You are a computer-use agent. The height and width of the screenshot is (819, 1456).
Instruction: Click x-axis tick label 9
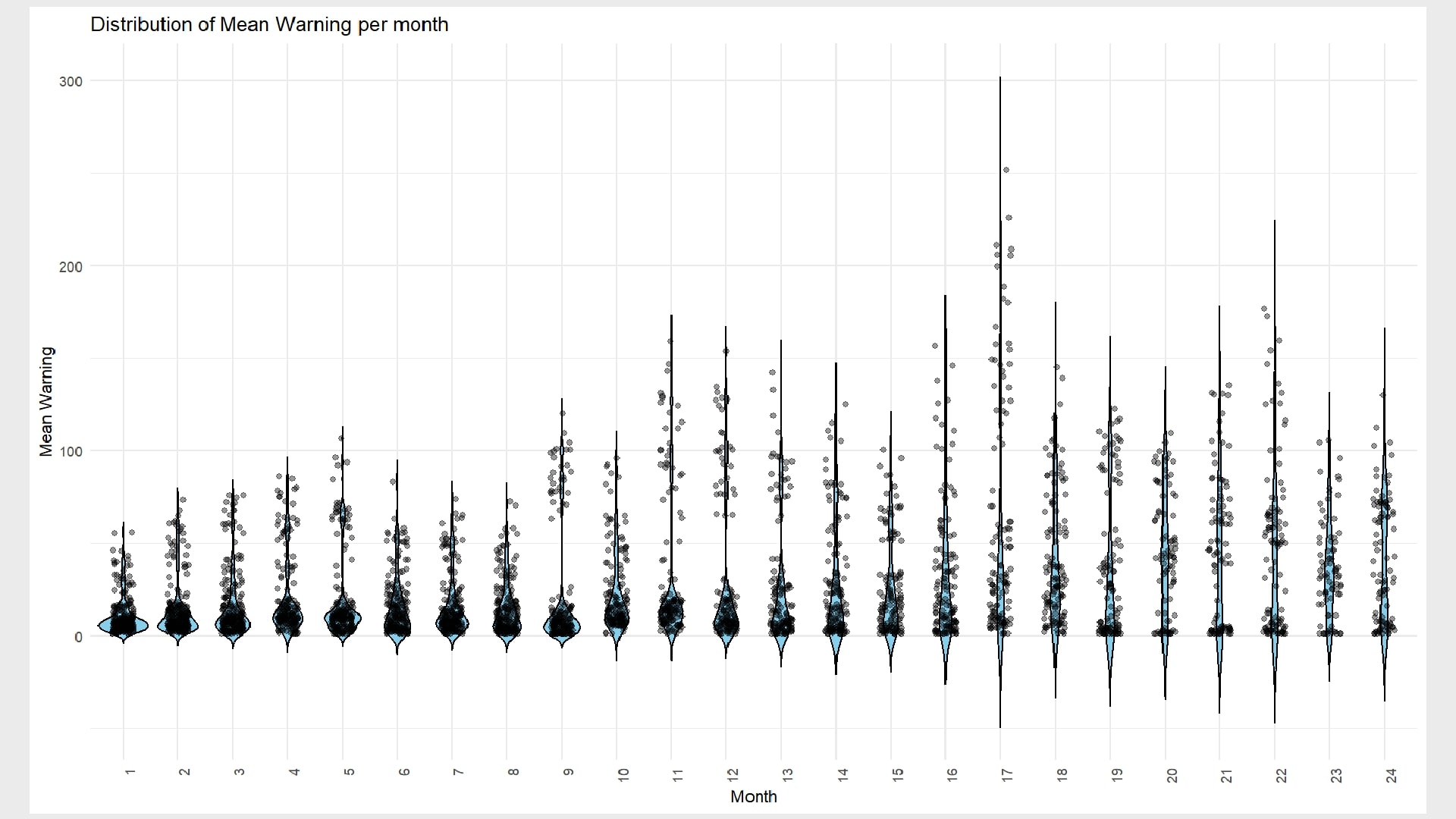(569, 772)
